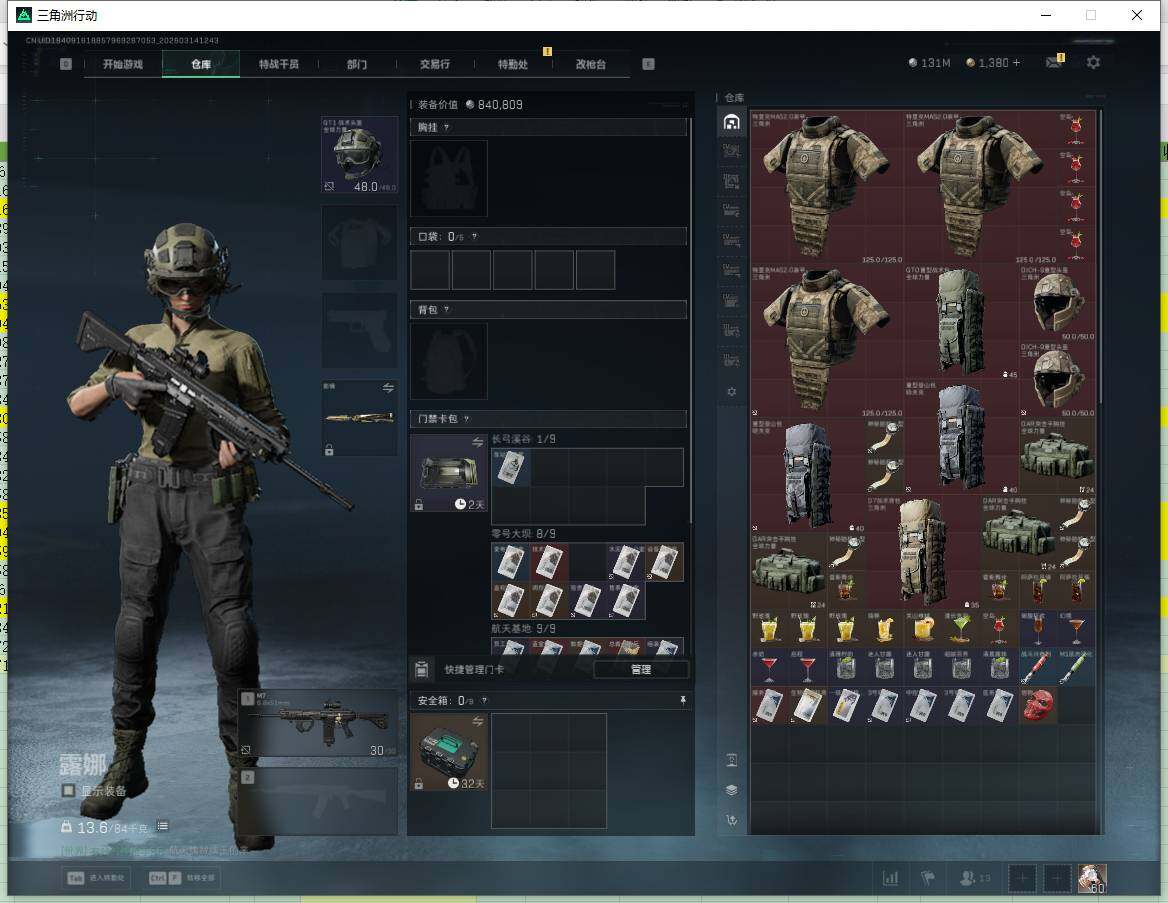Click the 快捷管理门卡 card icon
Screen dimensions: 1168x903
[x=422, y=669]
